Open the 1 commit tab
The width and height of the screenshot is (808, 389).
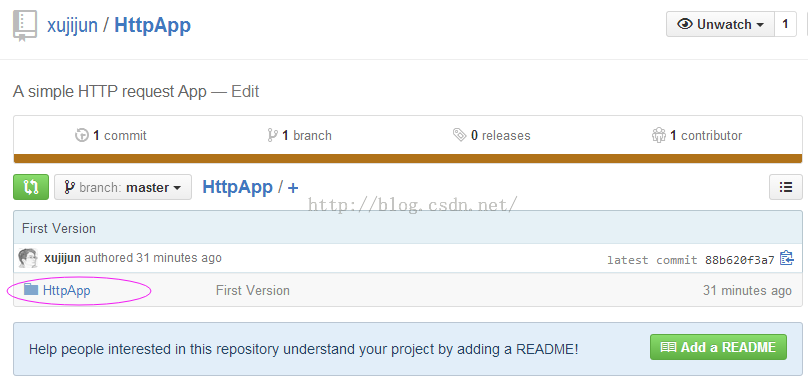111,136
